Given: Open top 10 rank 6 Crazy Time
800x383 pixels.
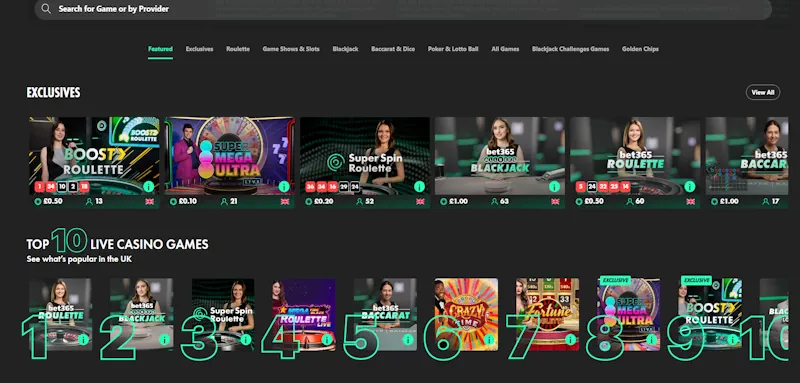Looking at the screenshot, I should tap(466, 314).
